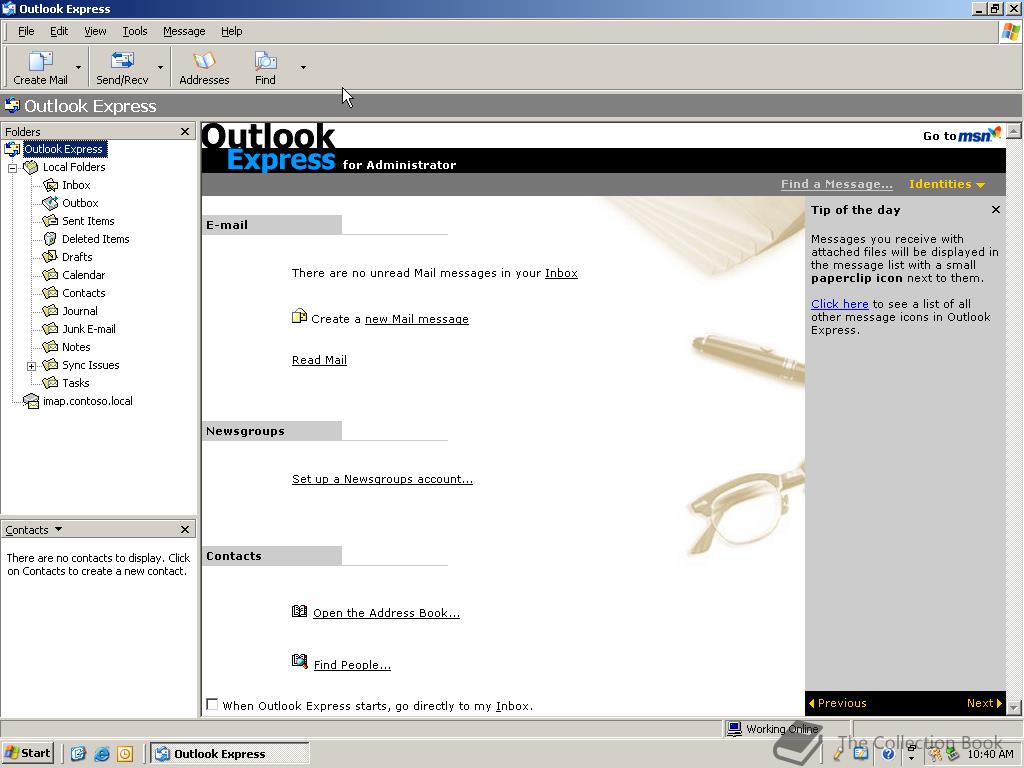
Task: Close the Tip of the day panel
Action: tap(995, 210)
